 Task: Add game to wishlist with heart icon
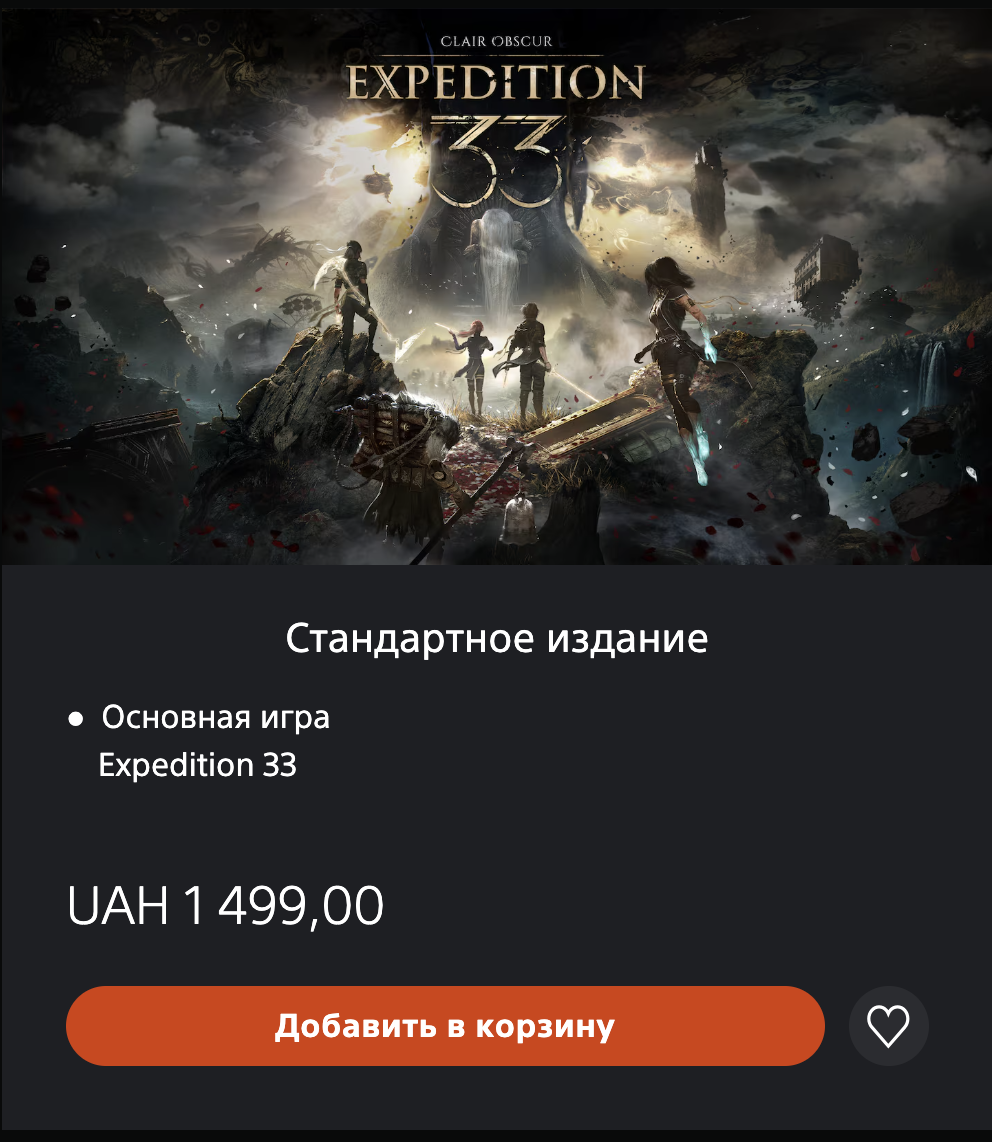(x=888, y=1025)
